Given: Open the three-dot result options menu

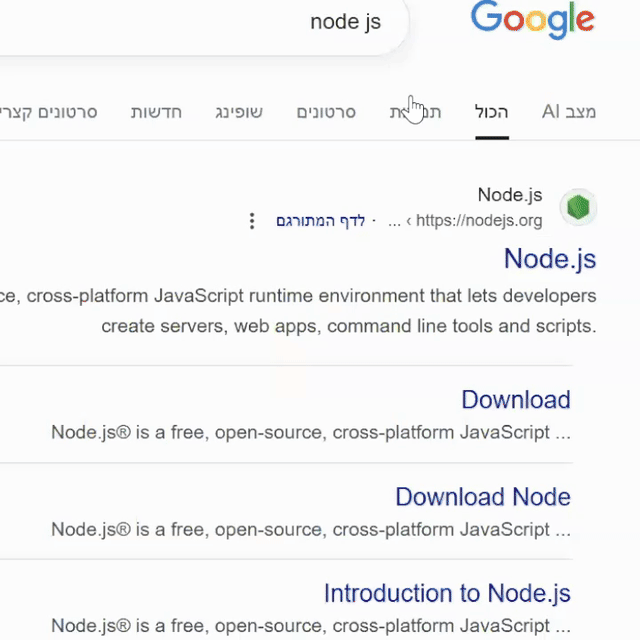Looking at the screenshot, I should coord(252,221).
